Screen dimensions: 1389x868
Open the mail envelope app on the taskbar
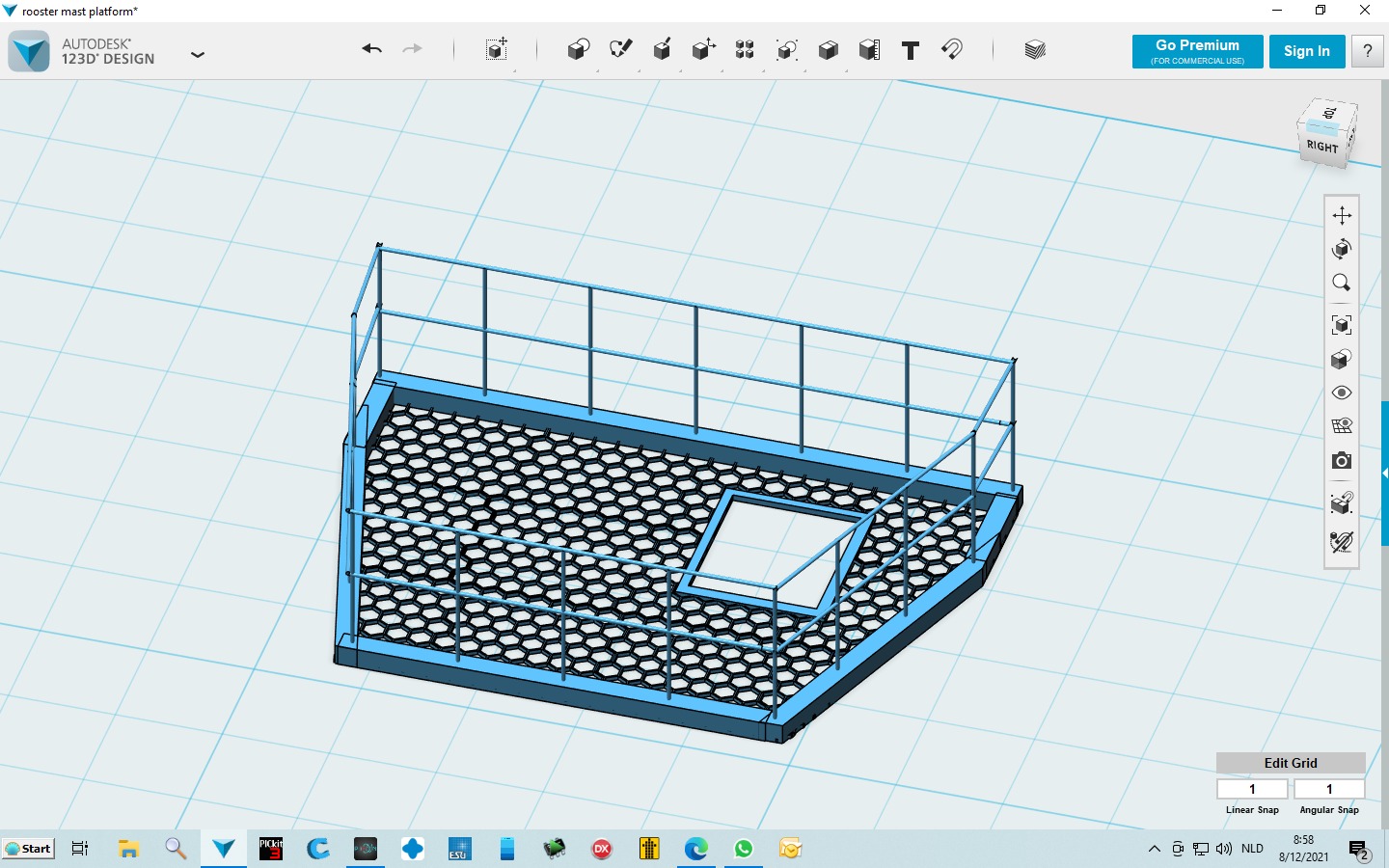[x=791, y=849]
